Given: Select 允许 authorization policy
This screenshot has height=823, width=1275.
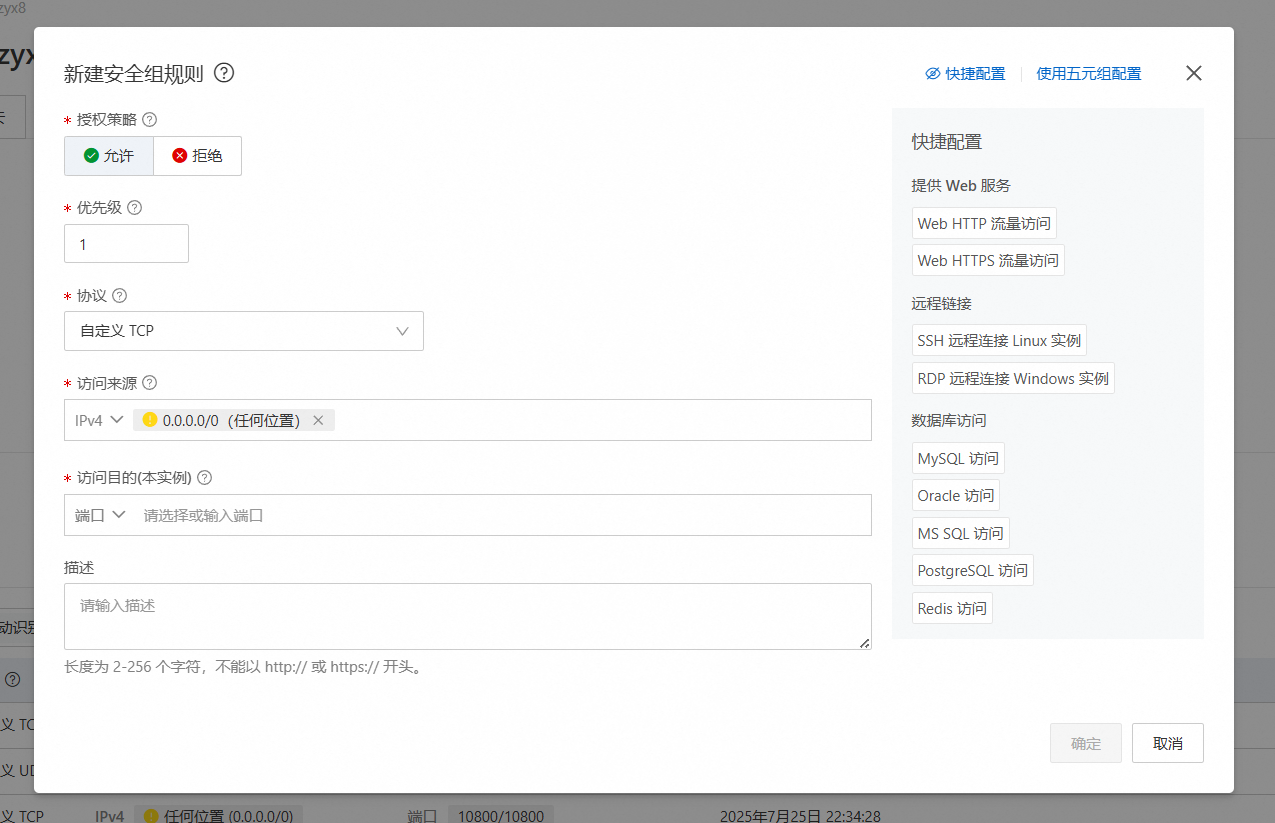Looking at the screenshot, I should [109, 156].
